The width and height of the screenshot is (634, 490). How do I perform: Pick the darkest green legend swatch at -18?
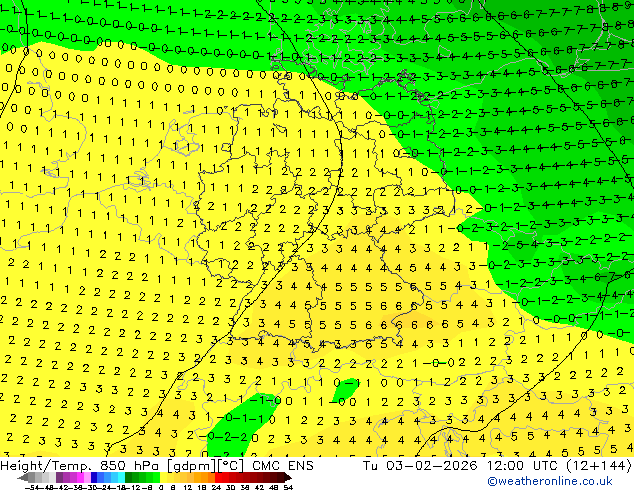(129, 477)
